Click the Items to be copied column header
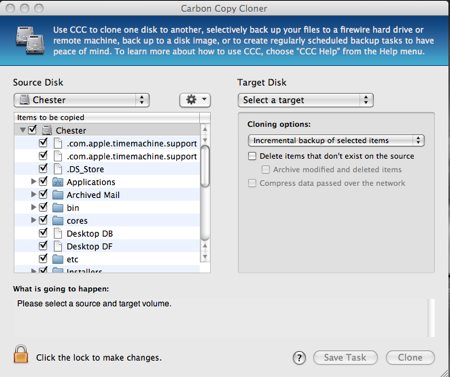The height and width of the screenshot is (377, 450). (x=107, y=117)
